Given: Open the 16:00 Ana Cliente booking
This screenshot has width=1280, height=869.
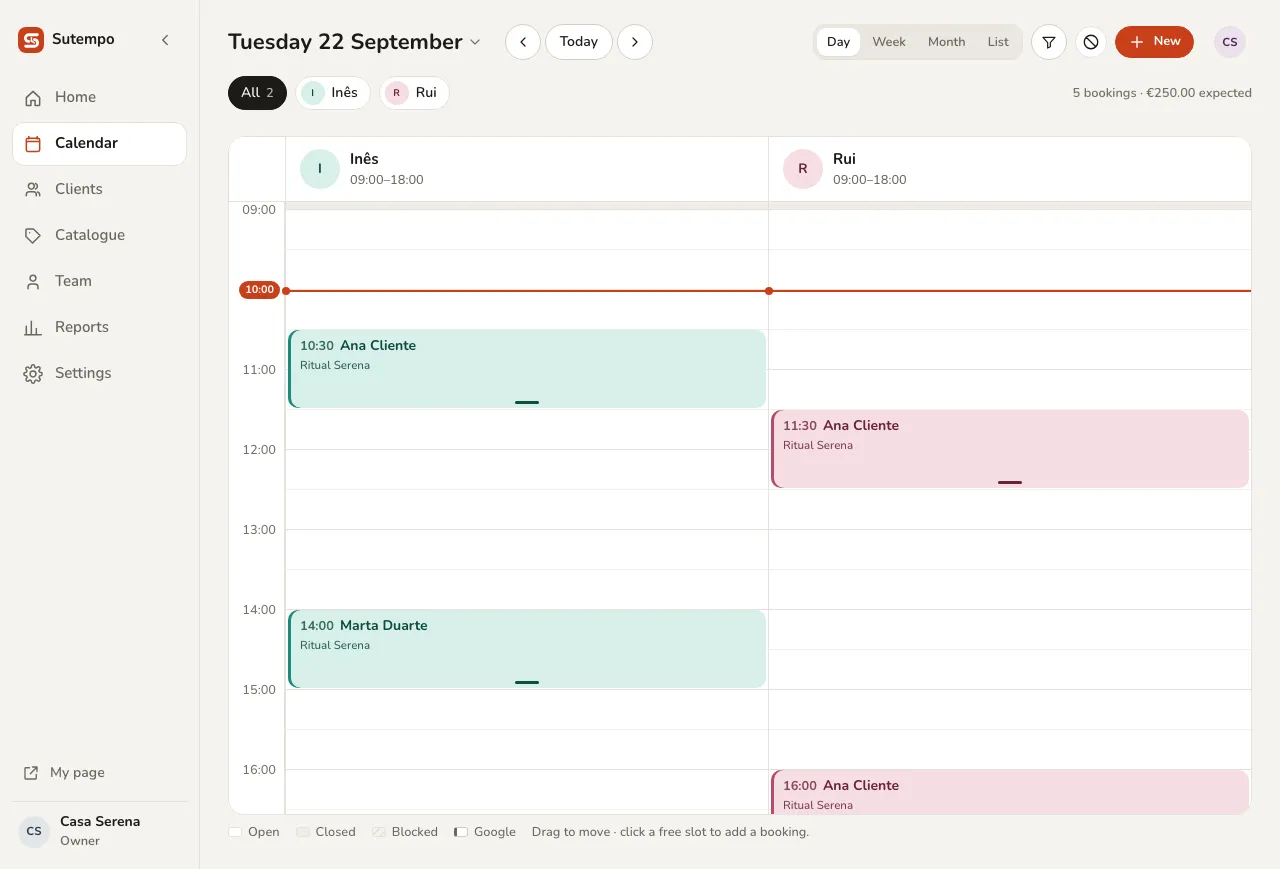Looking at the screenshot, I should click(1010, 792).
